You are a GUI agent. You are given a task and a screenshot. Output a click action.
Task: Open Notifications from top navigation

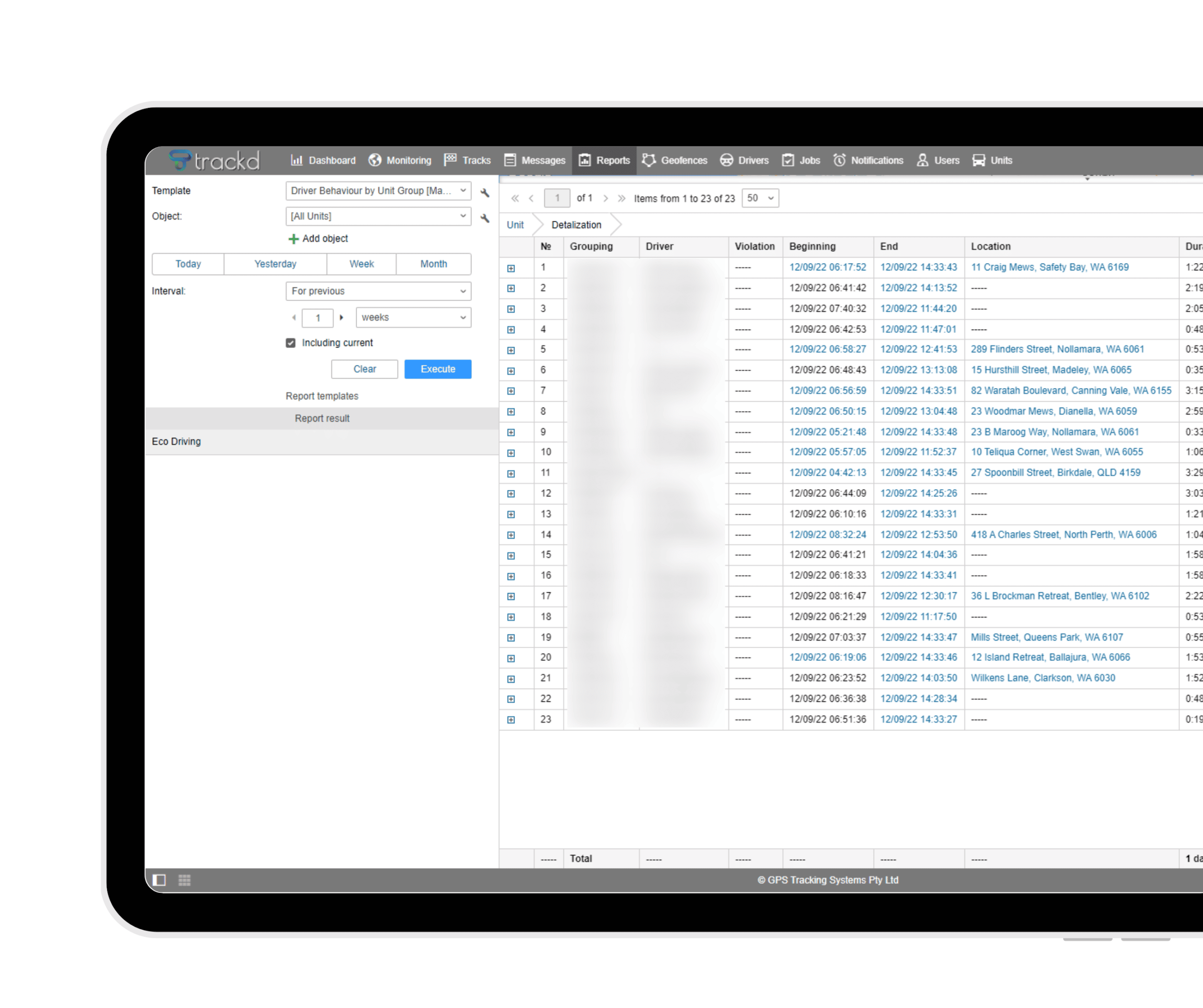[868, 160]
